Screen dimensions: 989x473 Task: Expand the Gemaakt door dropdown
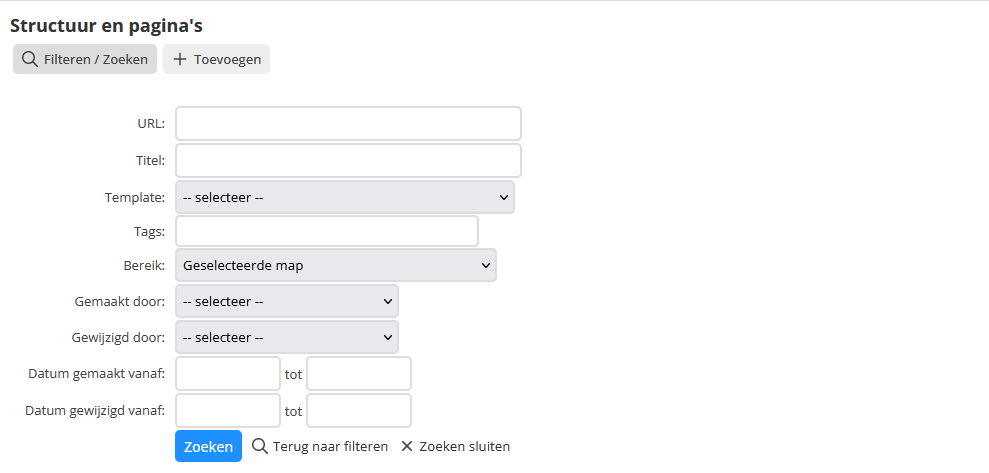[x=287, y=301]
